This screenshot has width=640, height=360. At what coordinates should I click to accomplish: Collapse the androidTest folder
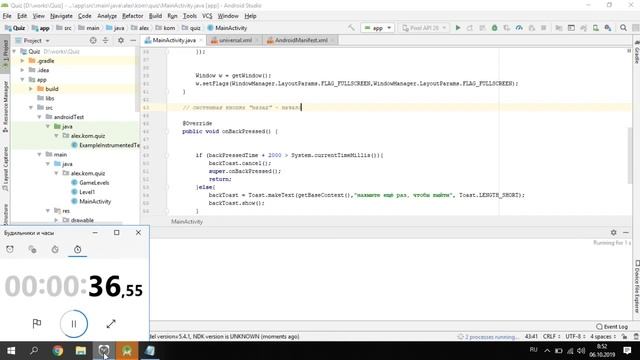(x=40, y=117)
